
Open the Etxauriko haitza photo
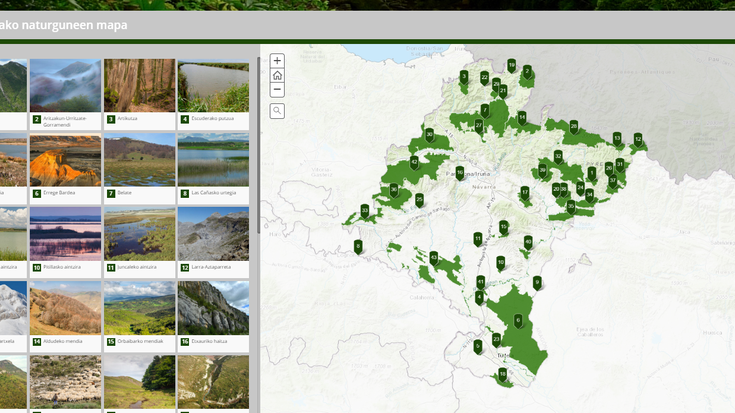pos(213,308)
